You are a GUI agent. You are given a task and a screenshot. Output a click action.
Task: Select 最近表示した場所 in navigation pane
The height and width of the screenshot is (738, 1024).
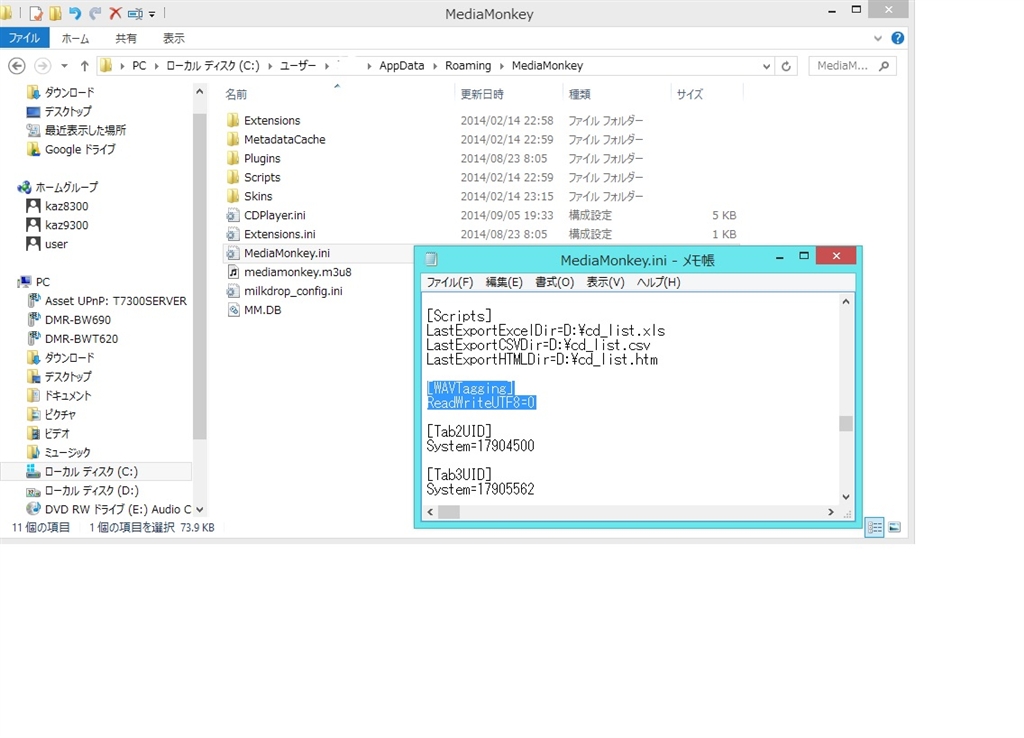[x=76, y=130]
